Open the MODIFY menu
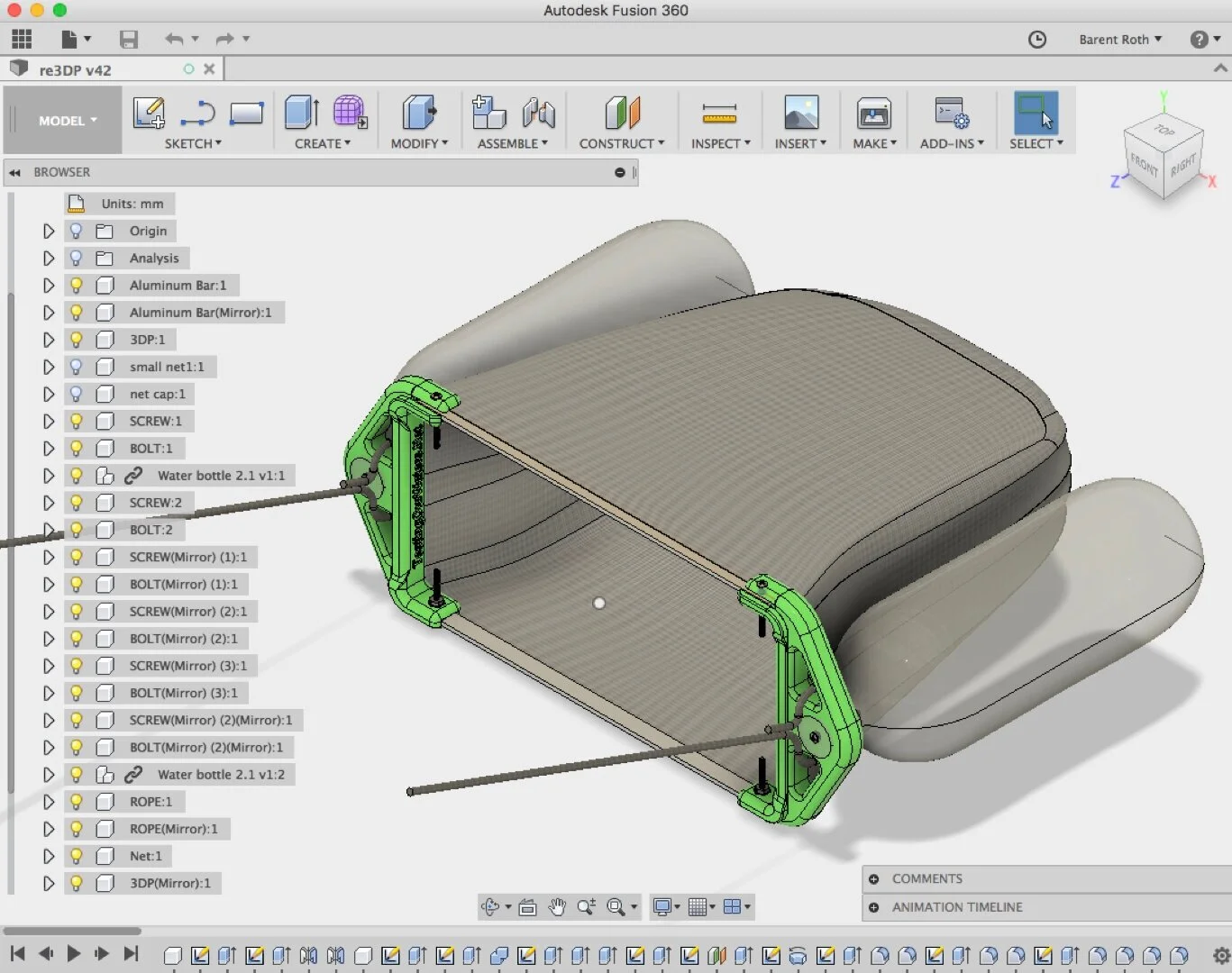Viewport: 1232px width, 973px height. click(x=419, y=143)
